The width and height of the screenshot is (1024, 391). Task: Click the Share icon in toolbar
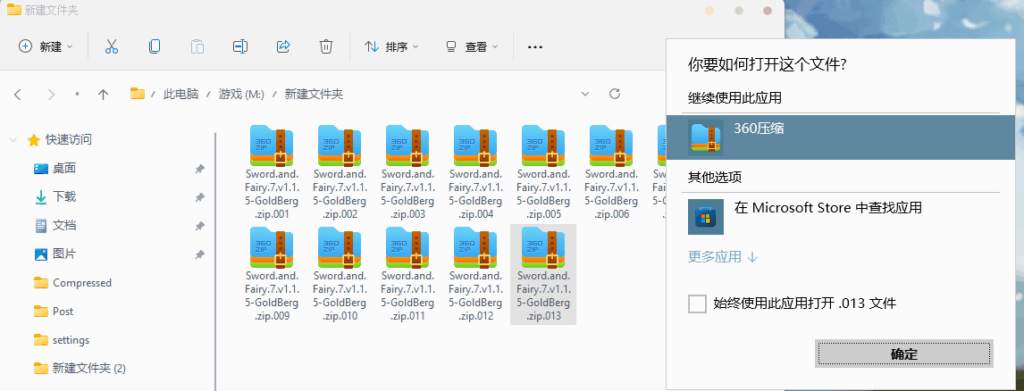pyautogui.click(x=283, y=46)
